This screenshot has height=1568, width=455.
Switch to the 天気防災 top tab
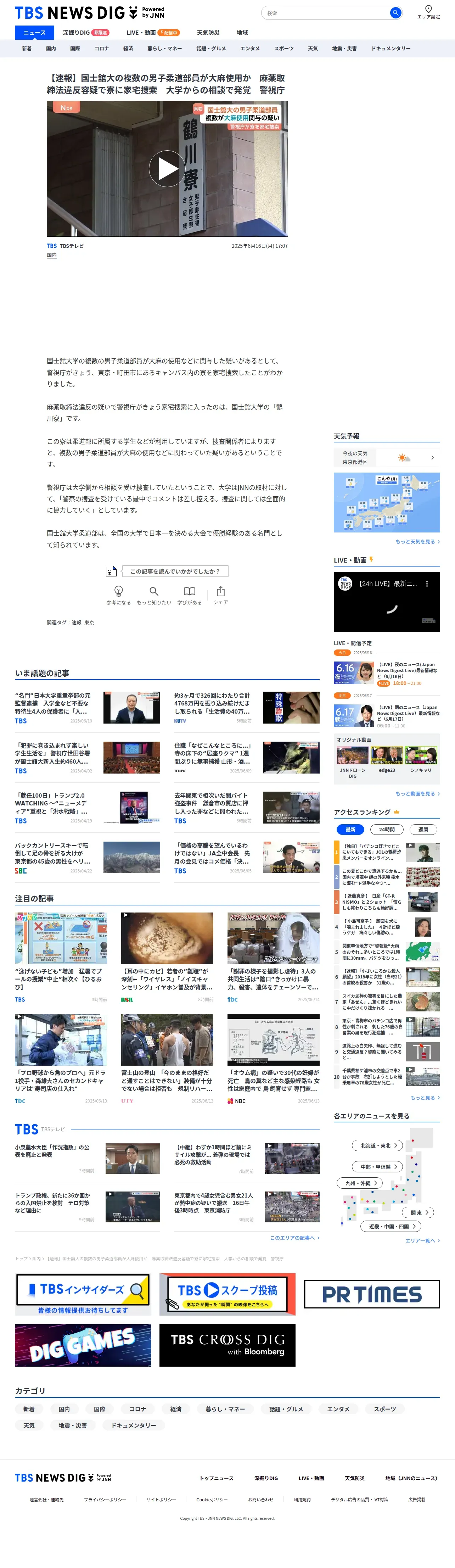tap(208, 32)
